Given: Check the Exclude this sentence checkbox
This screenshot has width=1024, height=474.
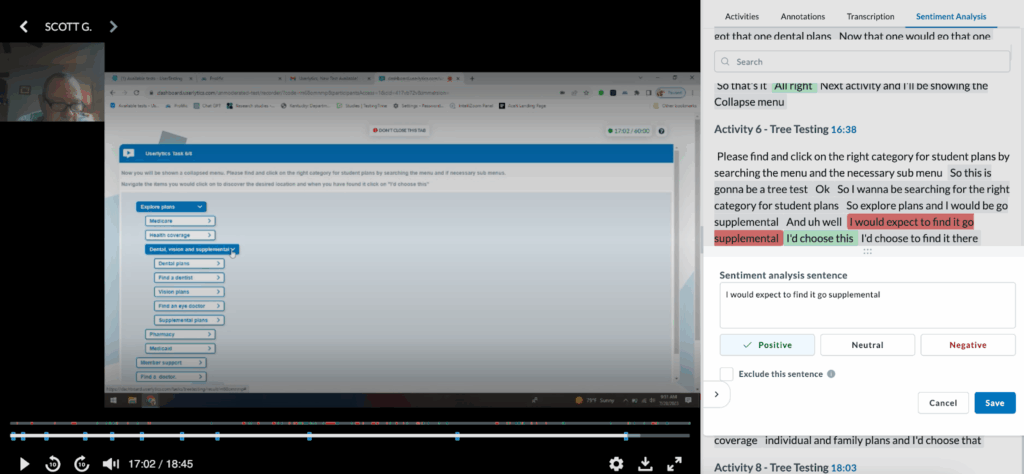Looking at the screenshot, I should [726, 374].
